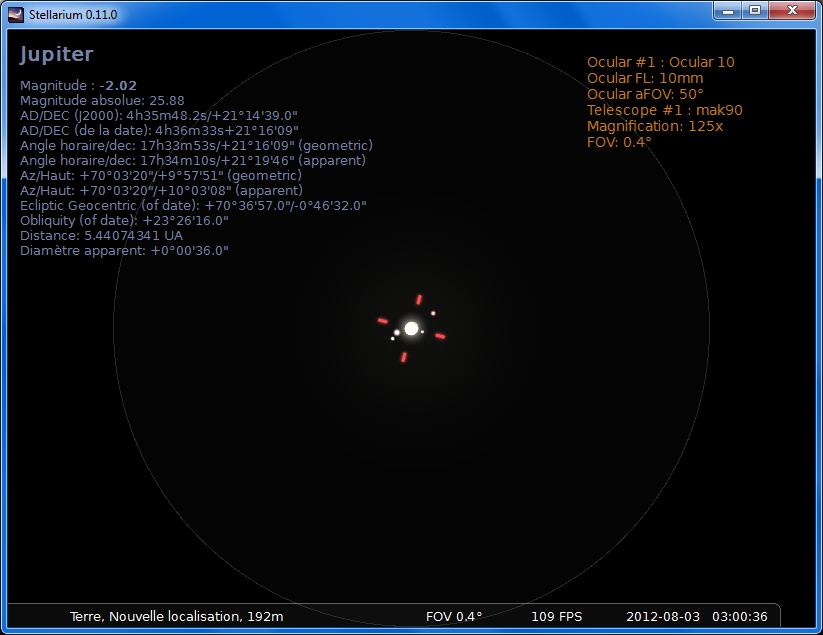
Task: Click the moon upper right of Jupiter
Action: pyautogui.click(x=433, y=313)
